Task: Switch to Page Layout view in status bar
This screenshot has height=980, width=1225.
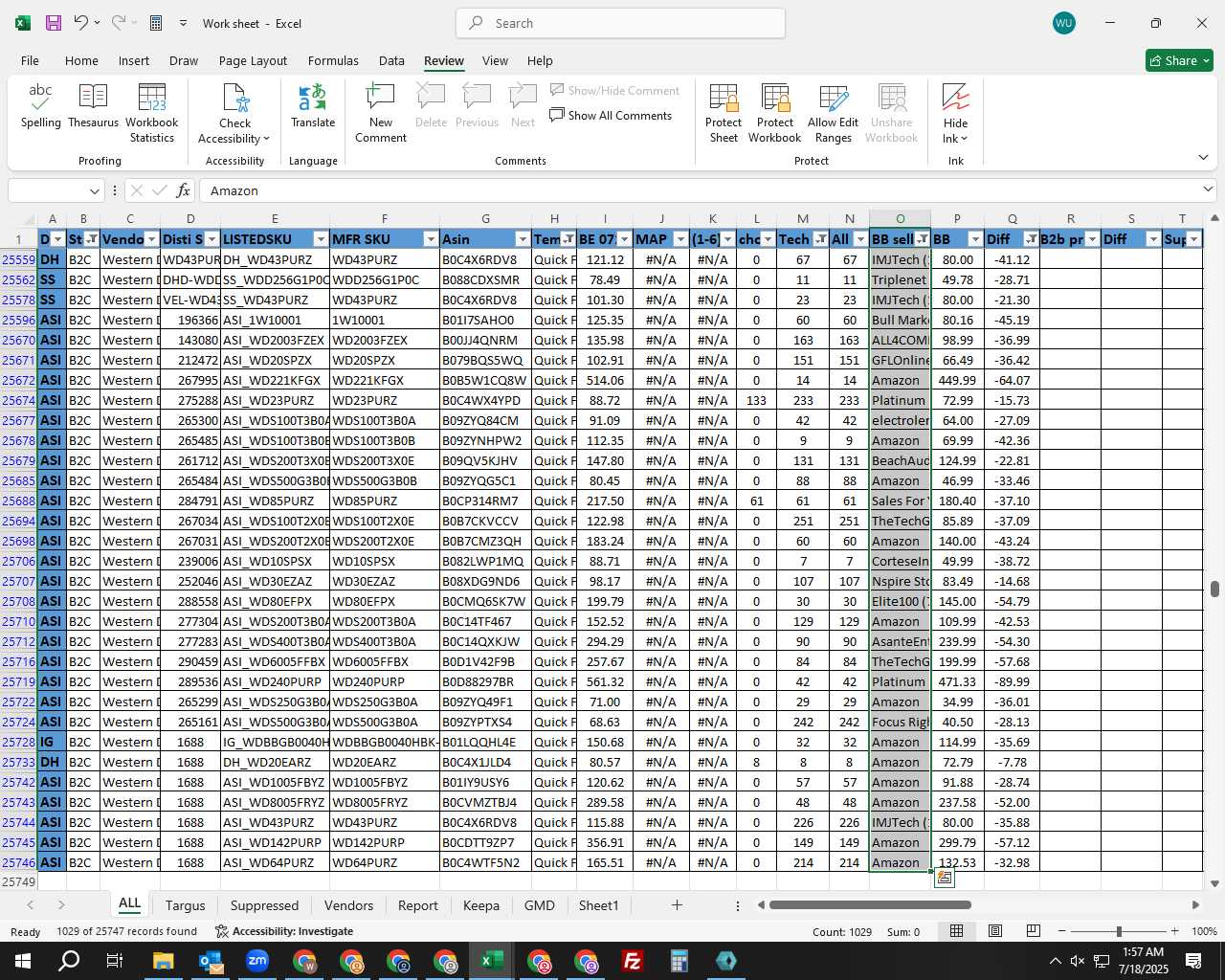Action: [995, 931]
